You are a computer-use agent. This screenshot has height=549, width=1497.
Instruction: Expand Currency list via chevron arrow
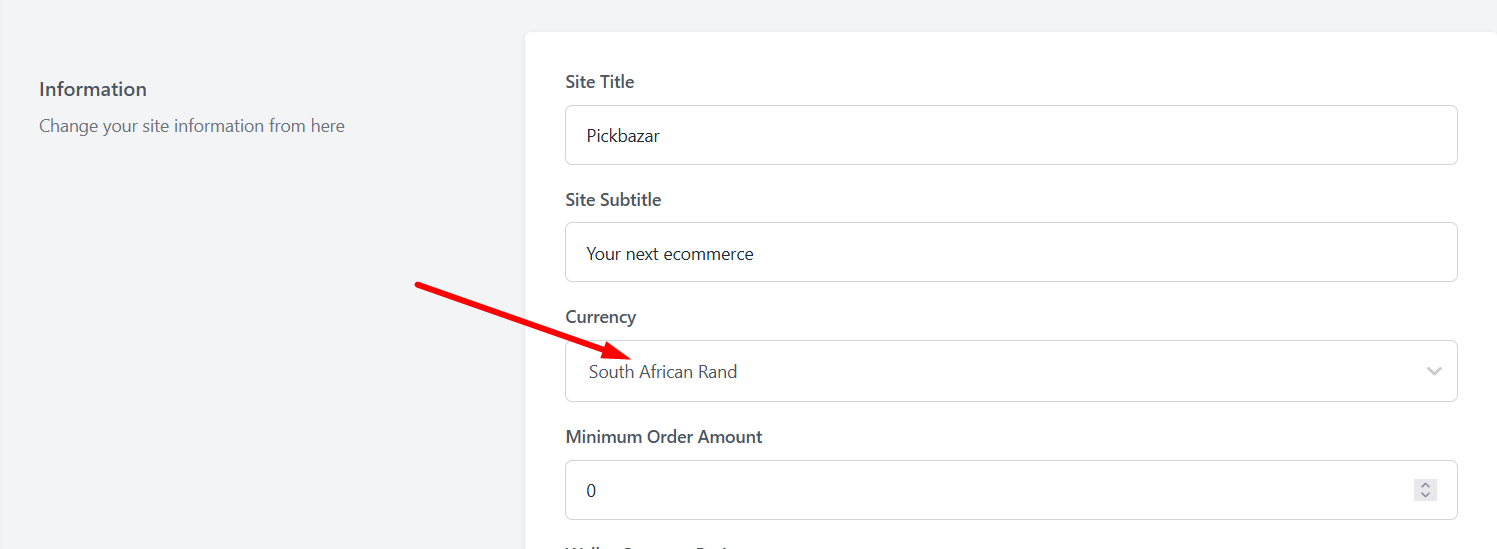1434,371
